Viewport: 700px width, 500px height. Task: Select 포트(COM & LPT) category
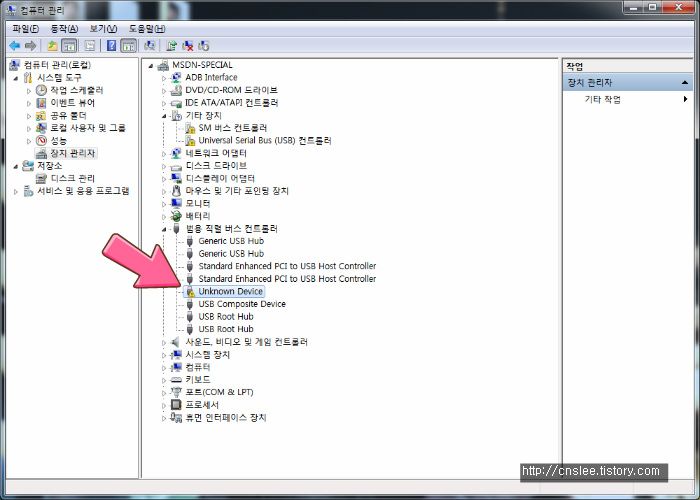pos(219,392)
